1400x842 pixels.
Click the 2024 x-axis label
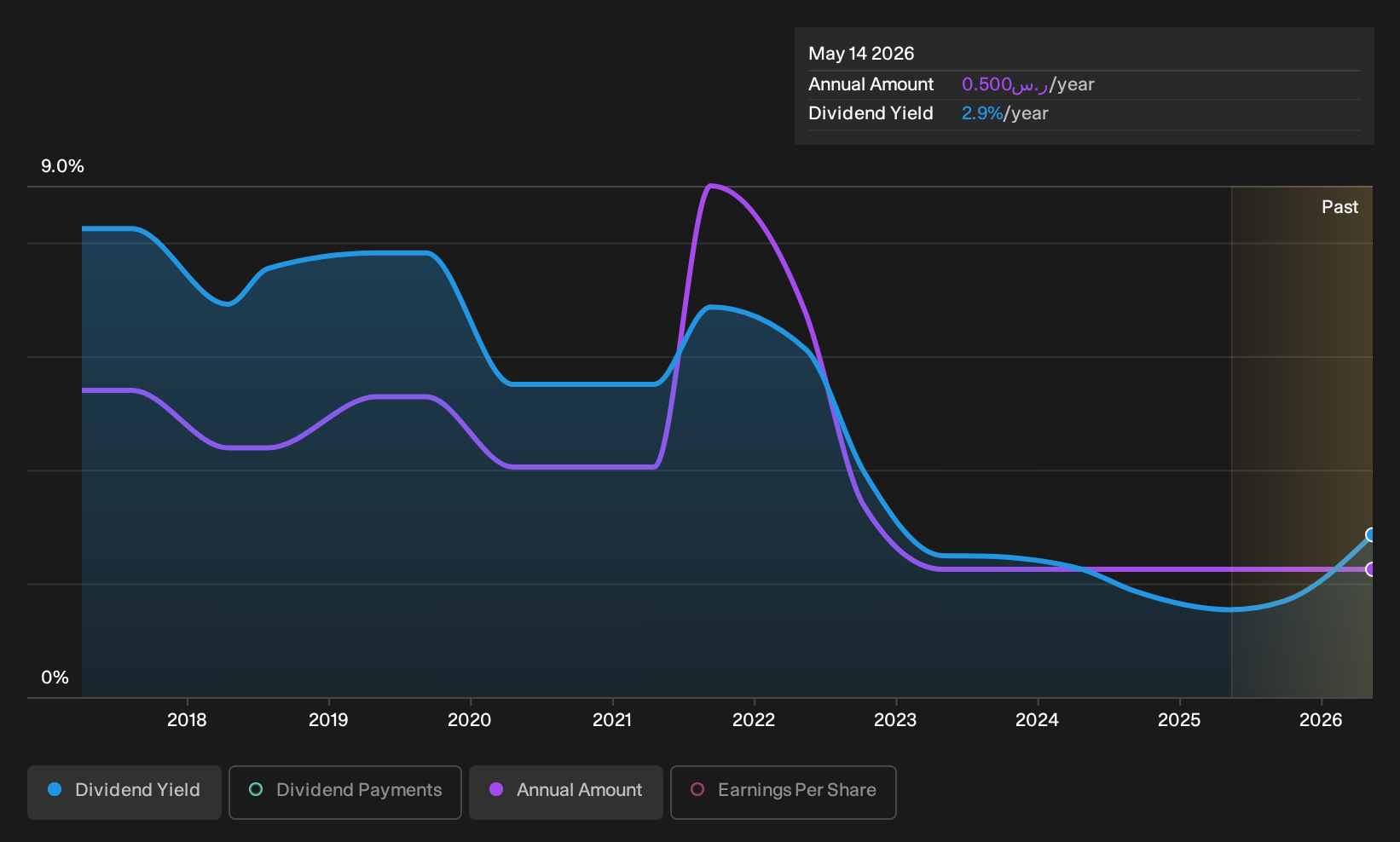pos(1037,720)
